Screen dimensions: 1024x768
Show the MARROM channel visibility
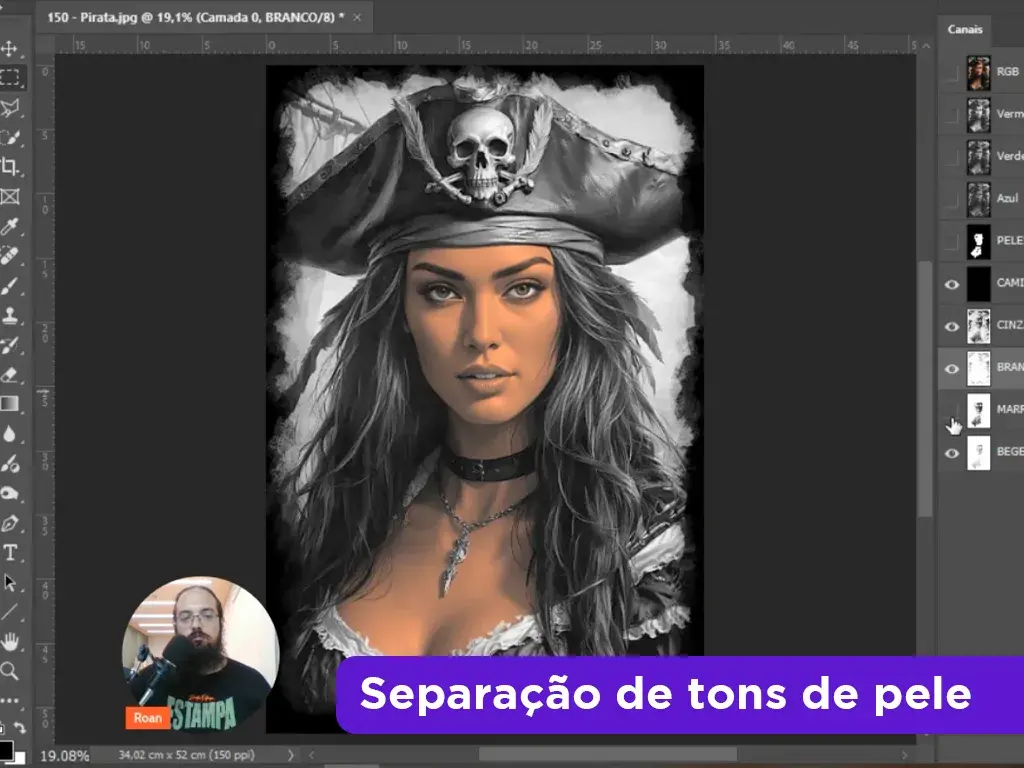click(x=953, y=412)
